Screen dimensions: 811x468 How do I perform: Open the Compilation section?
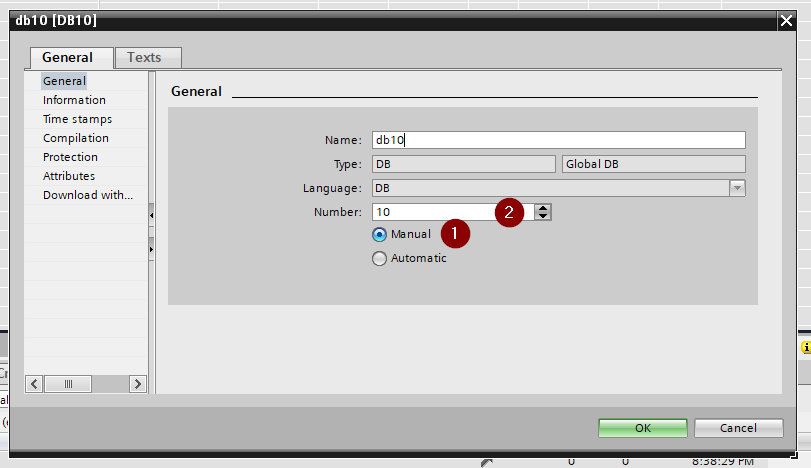pos(76,138)
